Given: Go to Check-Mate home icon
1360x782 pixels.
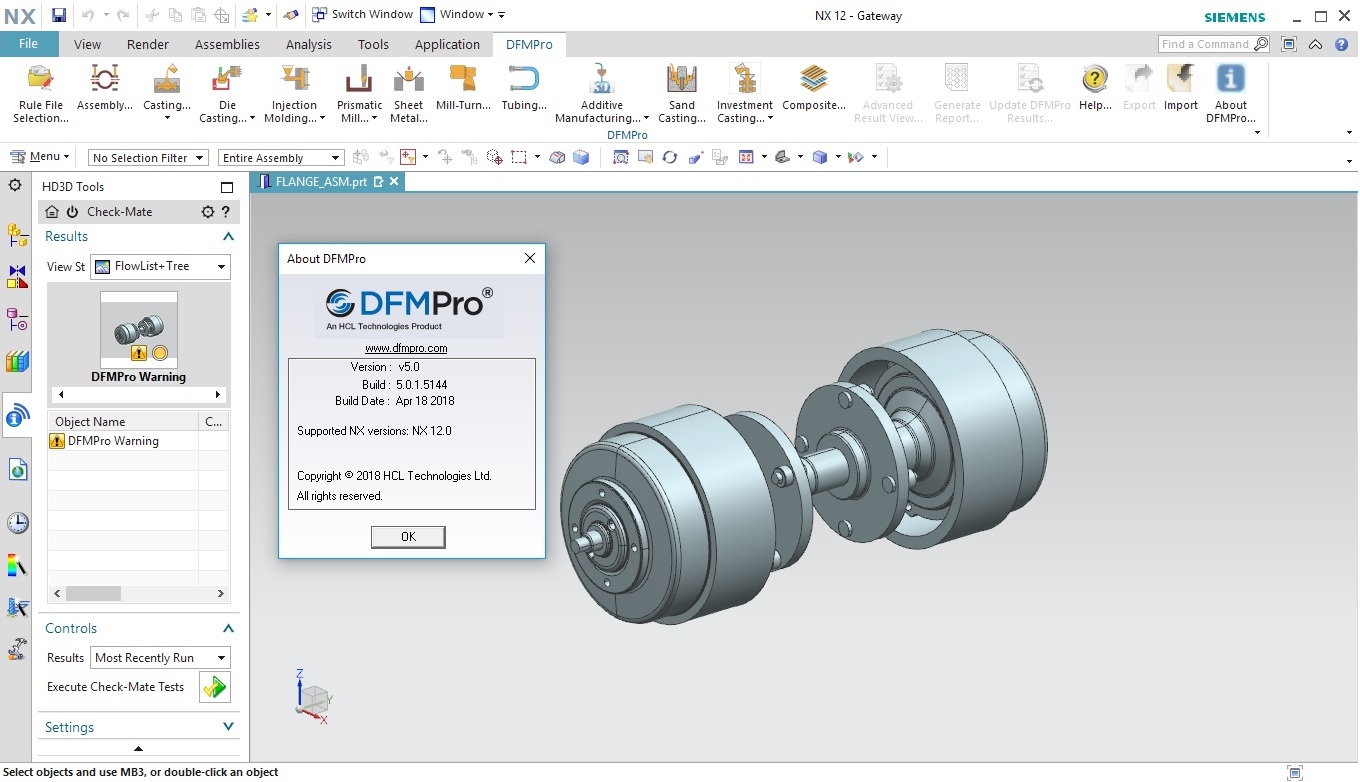Looking at the screenshot, I should (52, 212).
